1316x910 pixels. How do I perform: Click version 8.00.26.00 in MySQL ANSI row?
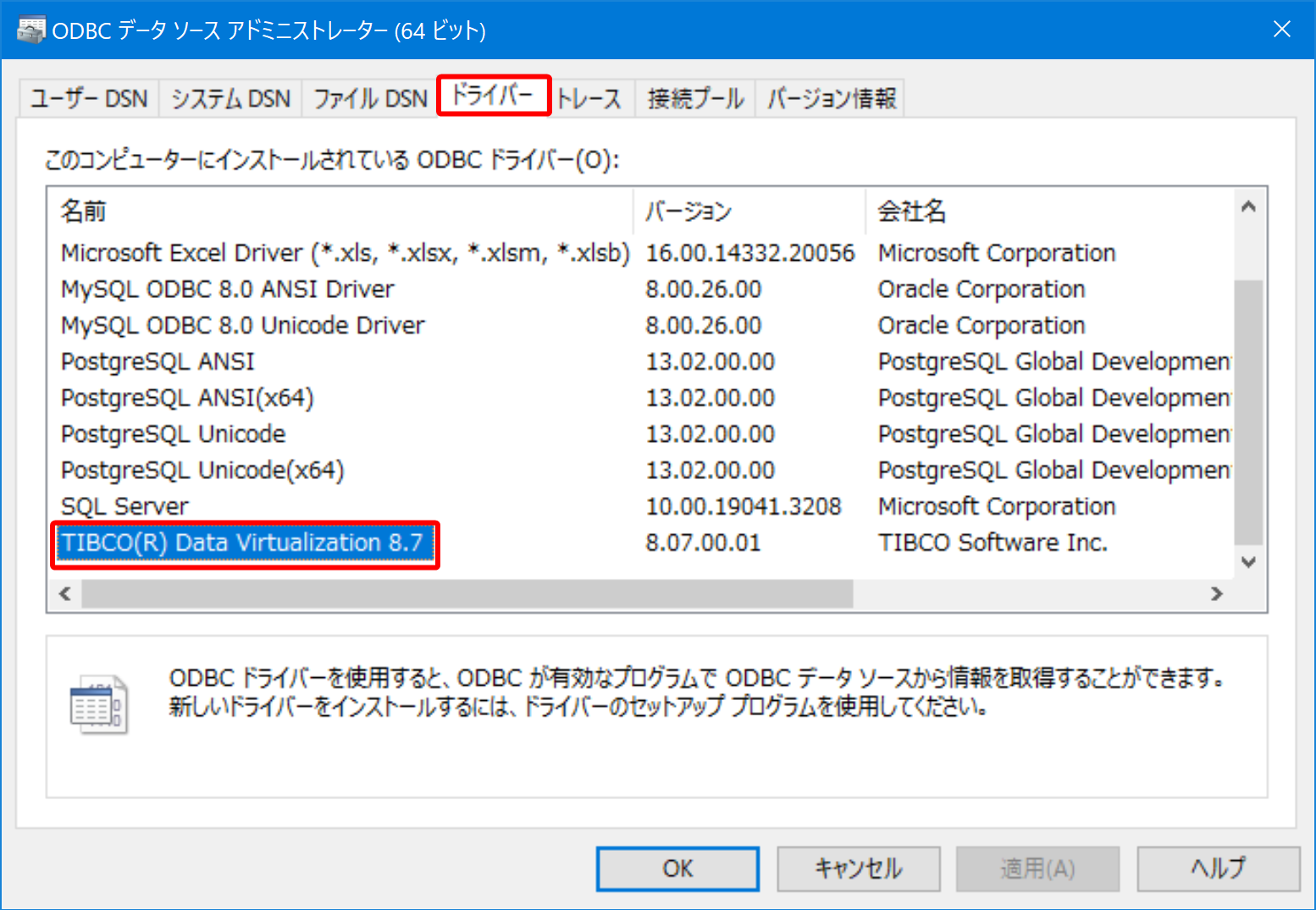click(704, 289)
